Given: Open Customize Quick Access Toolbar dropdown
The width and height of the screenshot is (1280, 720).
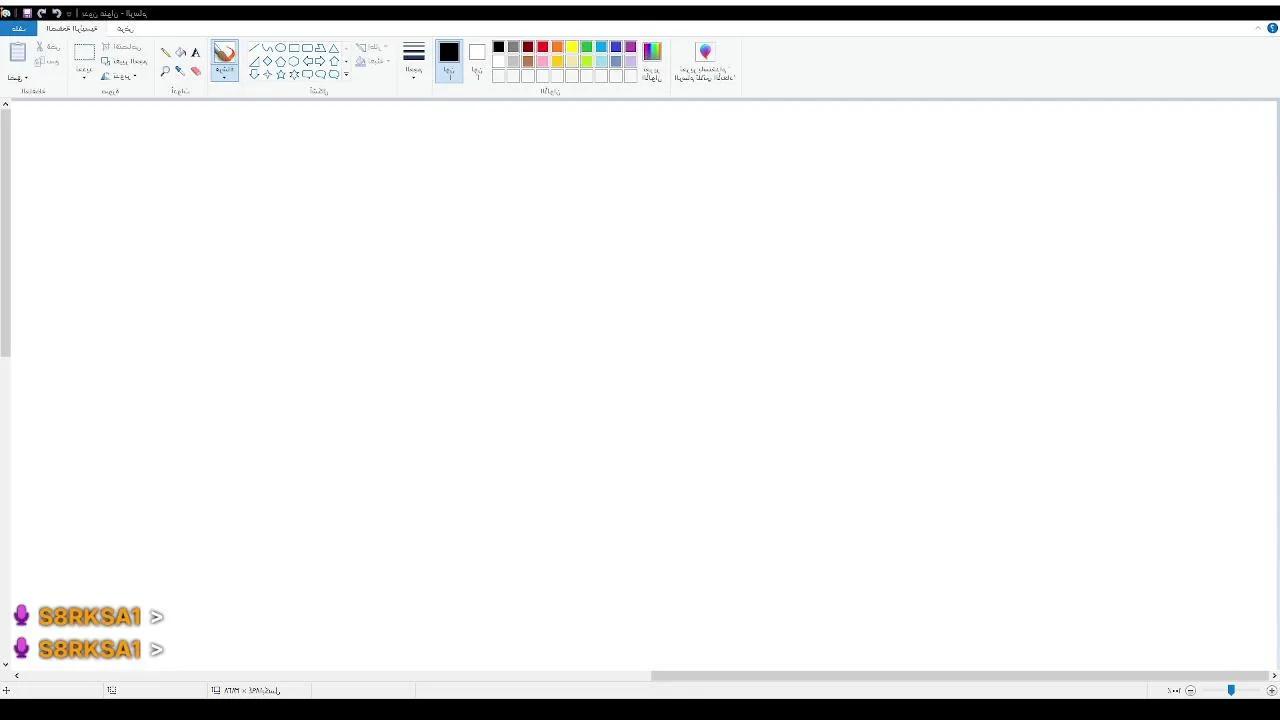Looking at the screenshot, I should click(68, 13).
